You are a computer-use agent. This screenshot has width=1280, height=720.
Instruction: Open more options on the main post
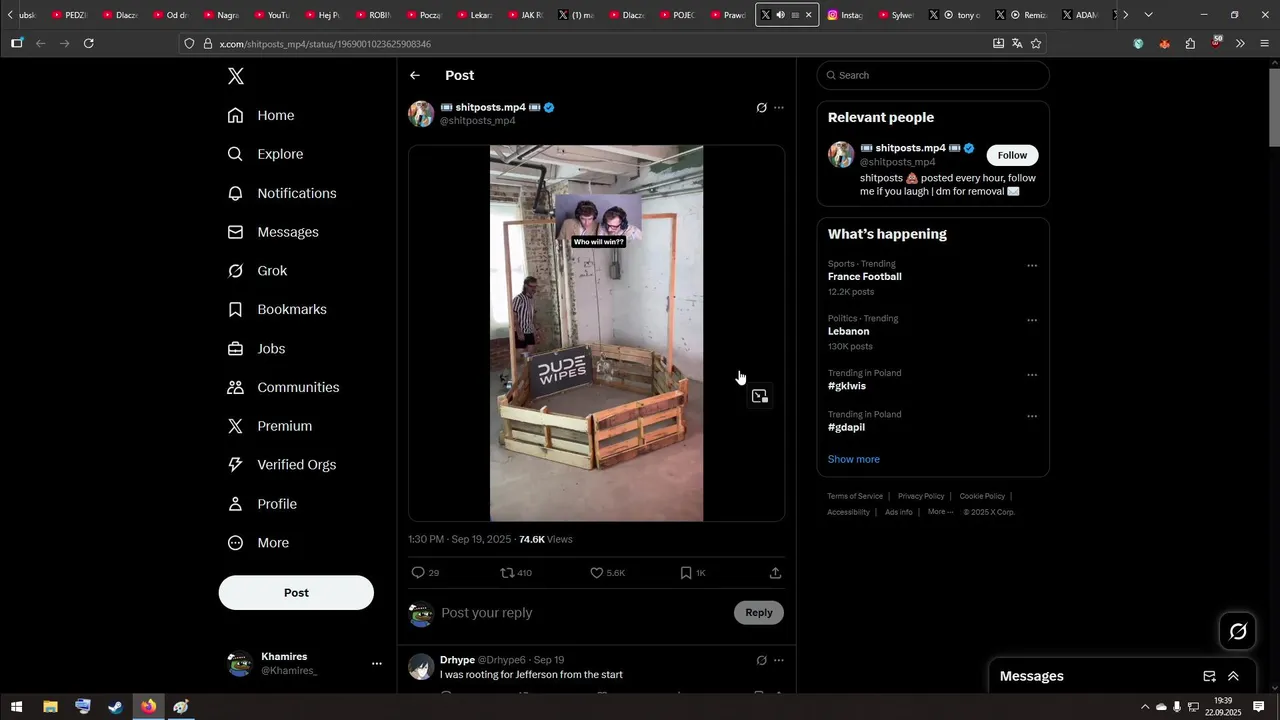click(779, 108)
